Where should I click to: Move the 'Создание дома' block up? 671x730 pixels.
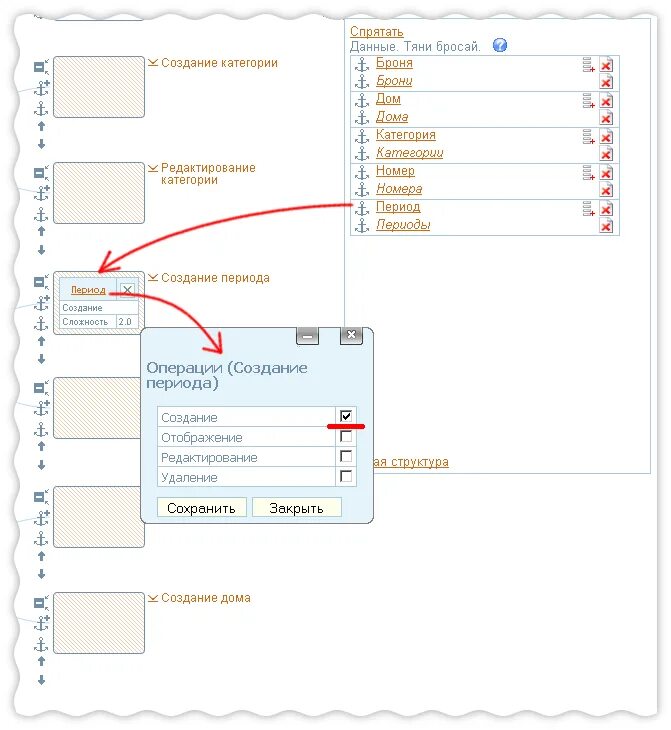(41, 661)
